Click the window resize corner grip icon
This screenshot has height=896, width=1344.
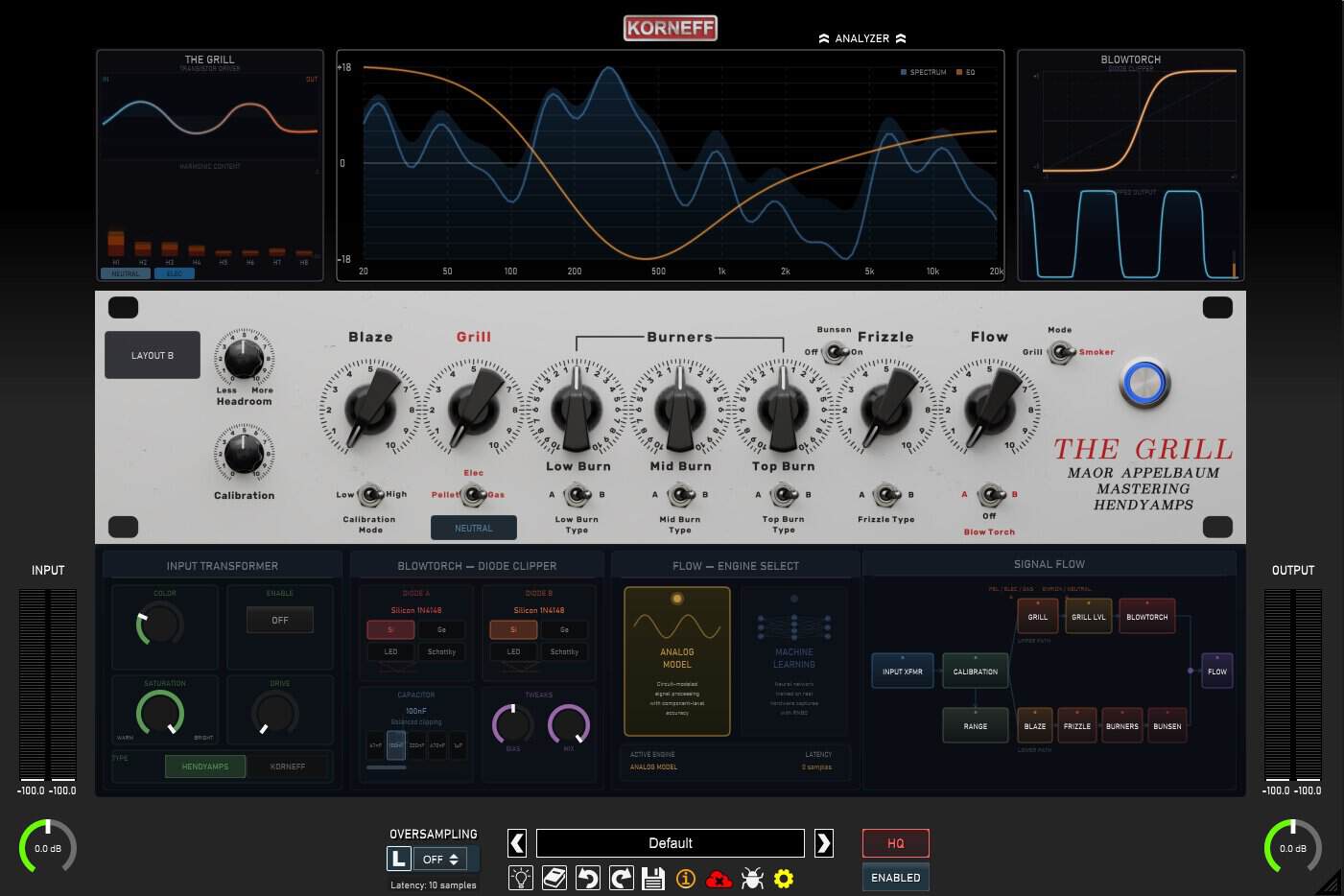pos(1329,882)
